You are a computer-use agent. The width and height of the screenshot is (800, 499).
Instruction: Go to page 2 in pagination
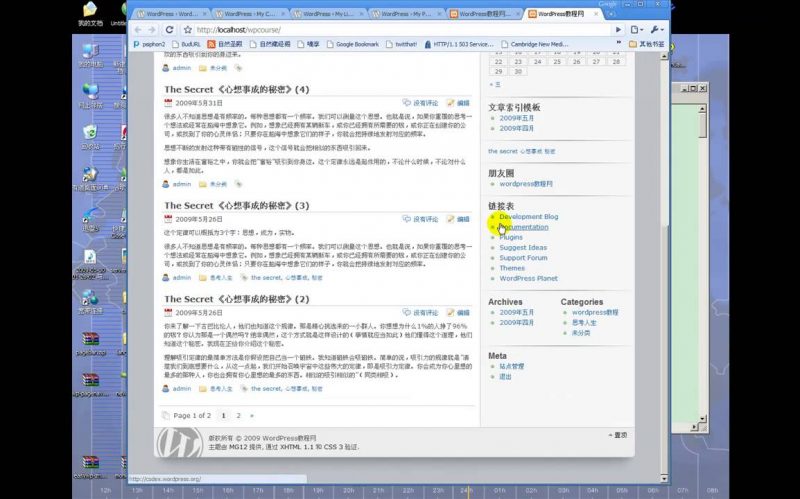(x=238, y=415)
